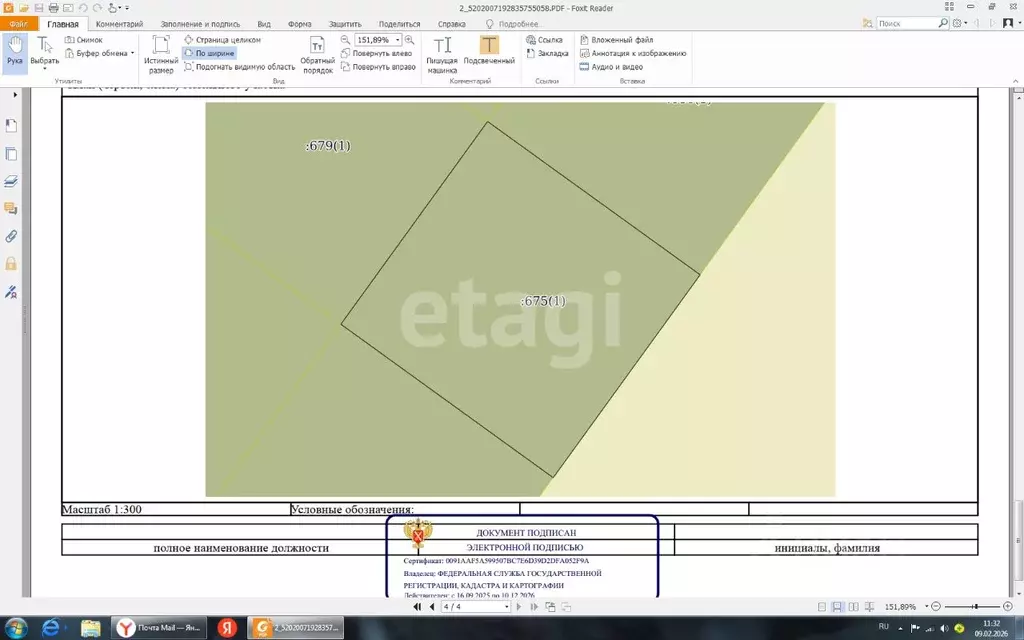Expand the Буфер обмена dropdown
Image resolution: width=1024 pixels, height=640 pixels.
(133, 53)
